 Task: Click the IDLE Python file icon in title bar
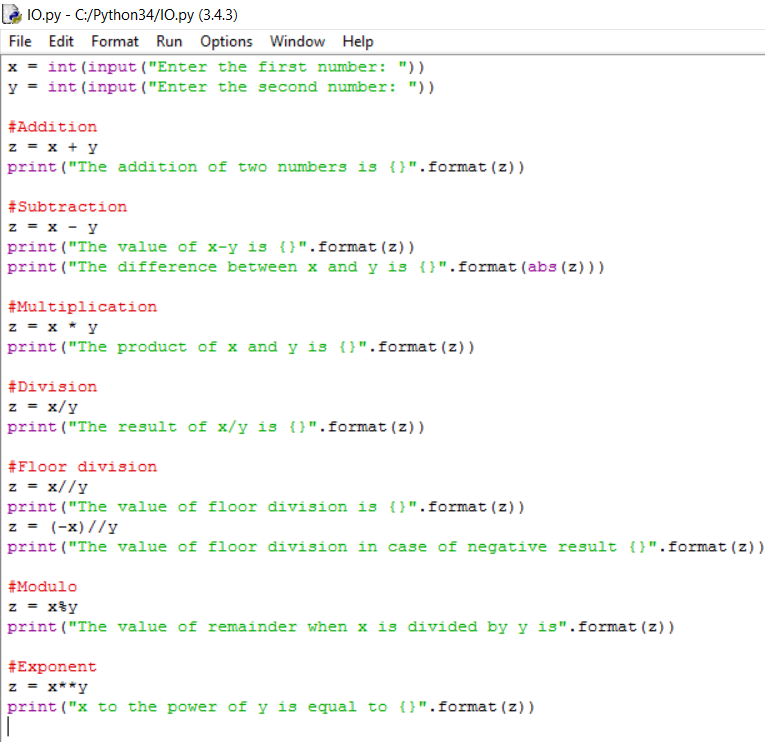pos(12,15)
